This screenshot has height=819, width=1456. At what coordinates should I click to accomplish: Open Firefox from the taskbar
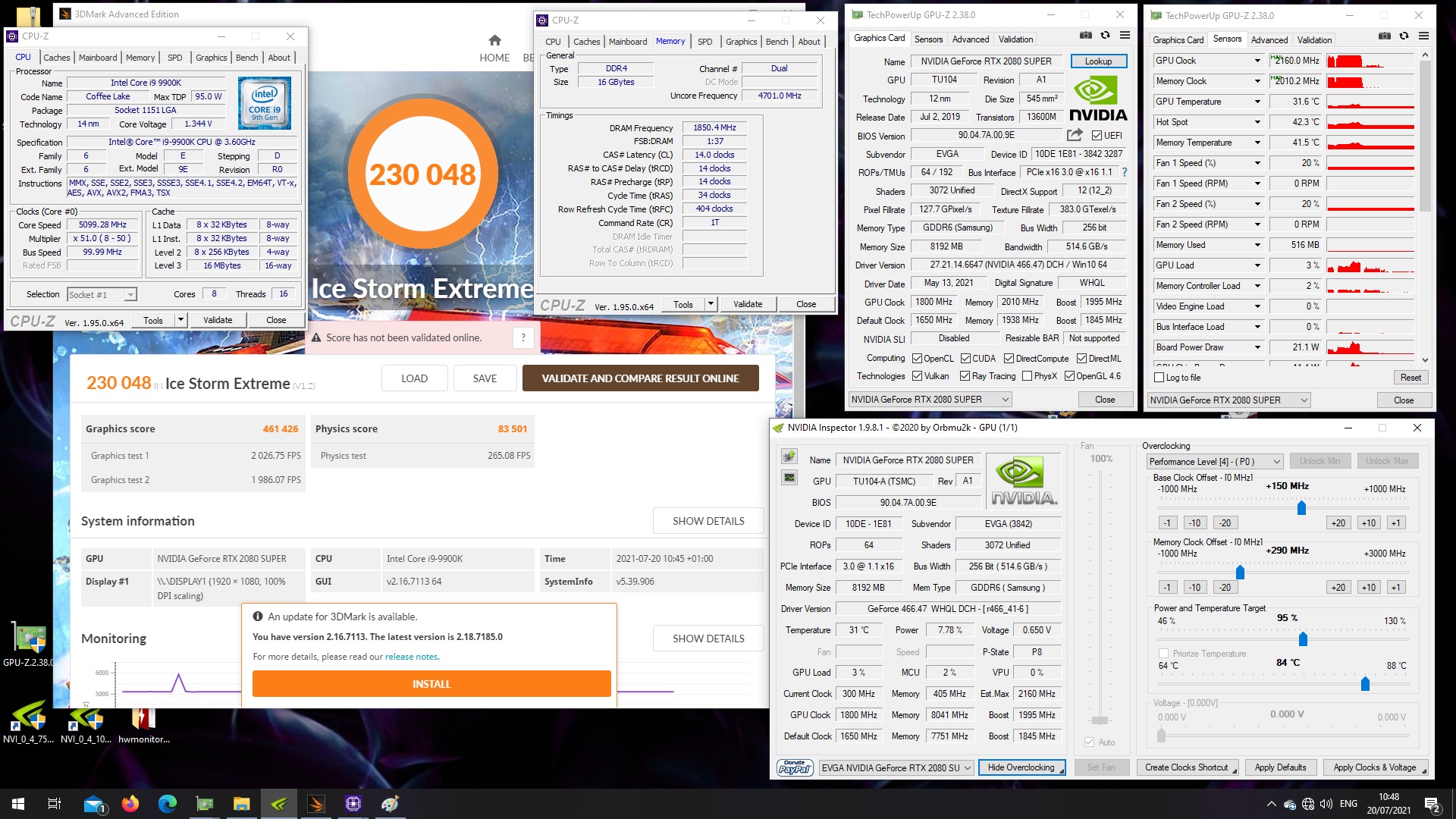tap(130, 803)
